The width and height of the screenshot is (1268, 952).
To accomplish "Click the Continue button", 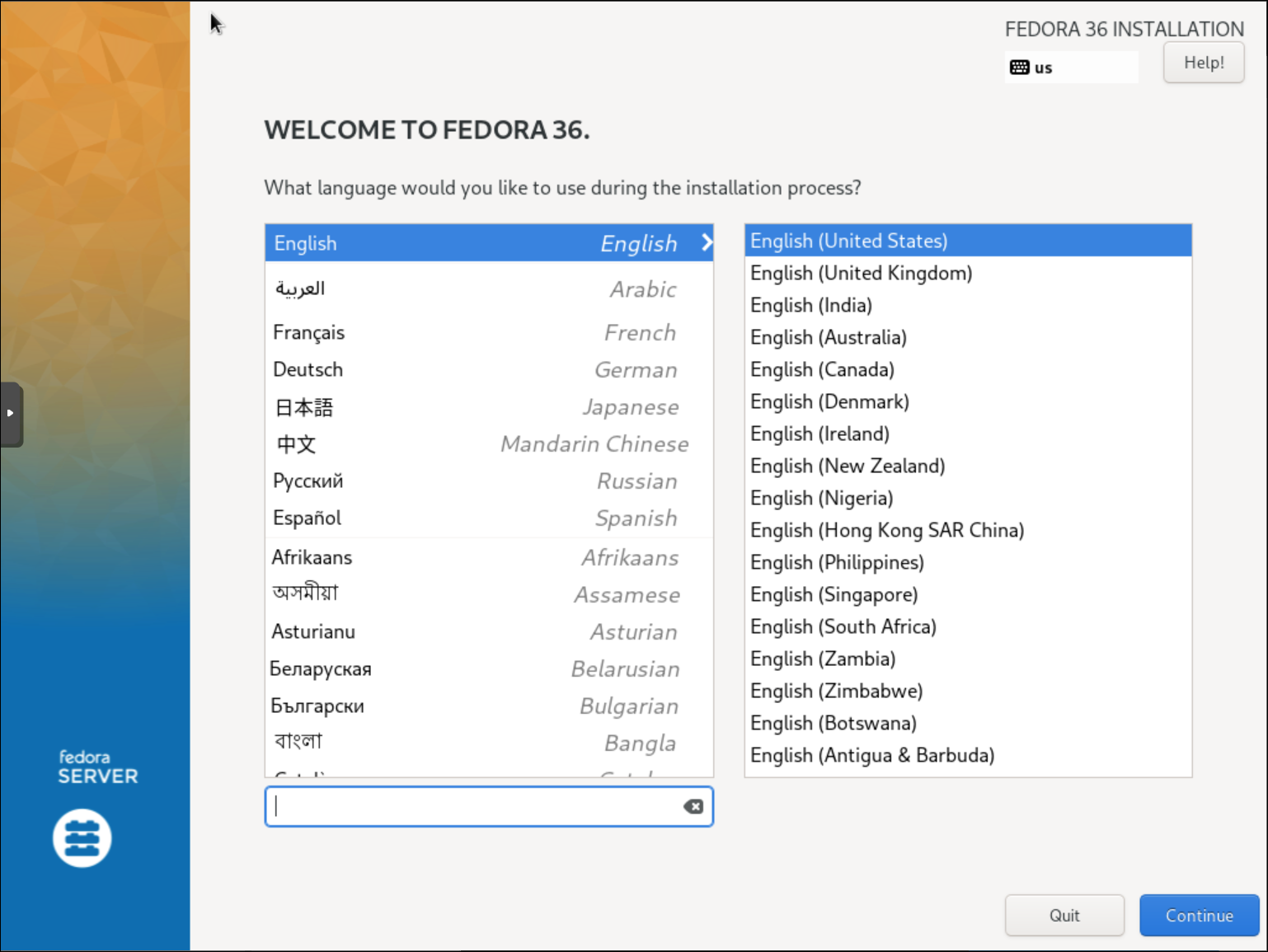I will pyautogui.click(x=1199, y=916).
